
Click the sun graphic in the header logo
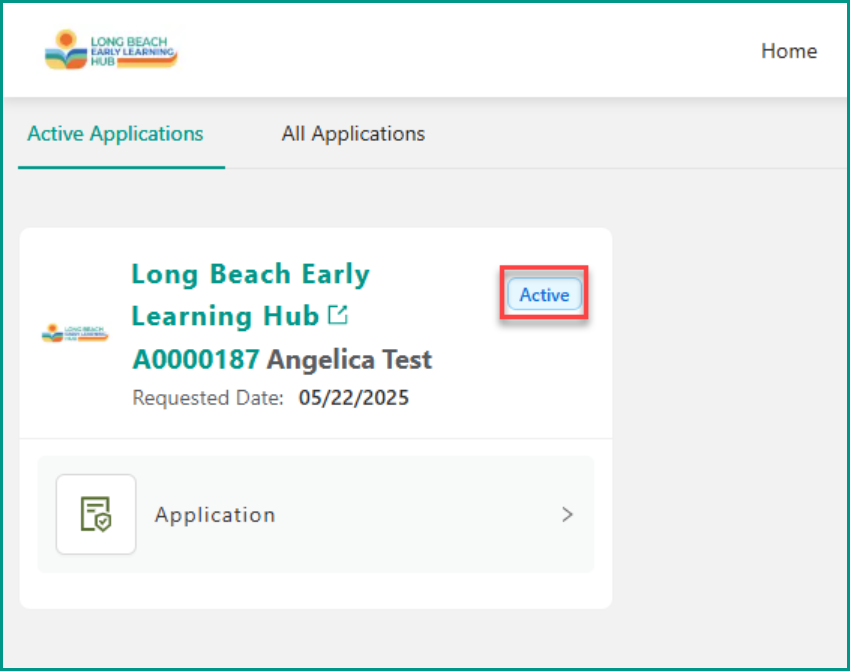66,40
